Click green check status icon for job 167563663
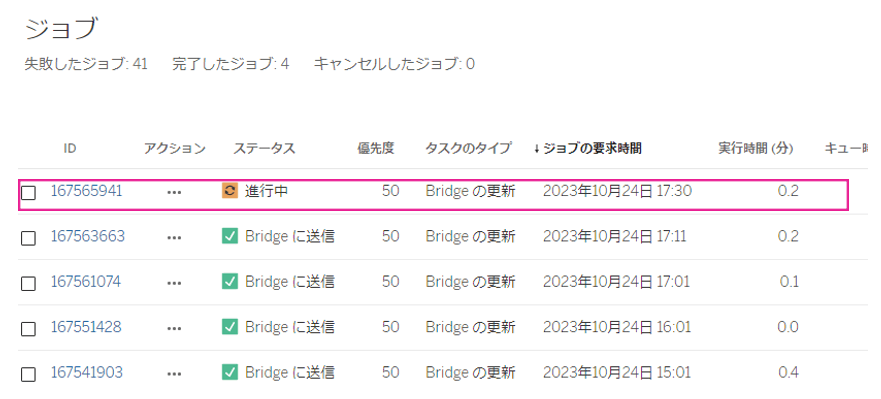The width and height of the screenshot is (881, 399). [x=230, y=236]
